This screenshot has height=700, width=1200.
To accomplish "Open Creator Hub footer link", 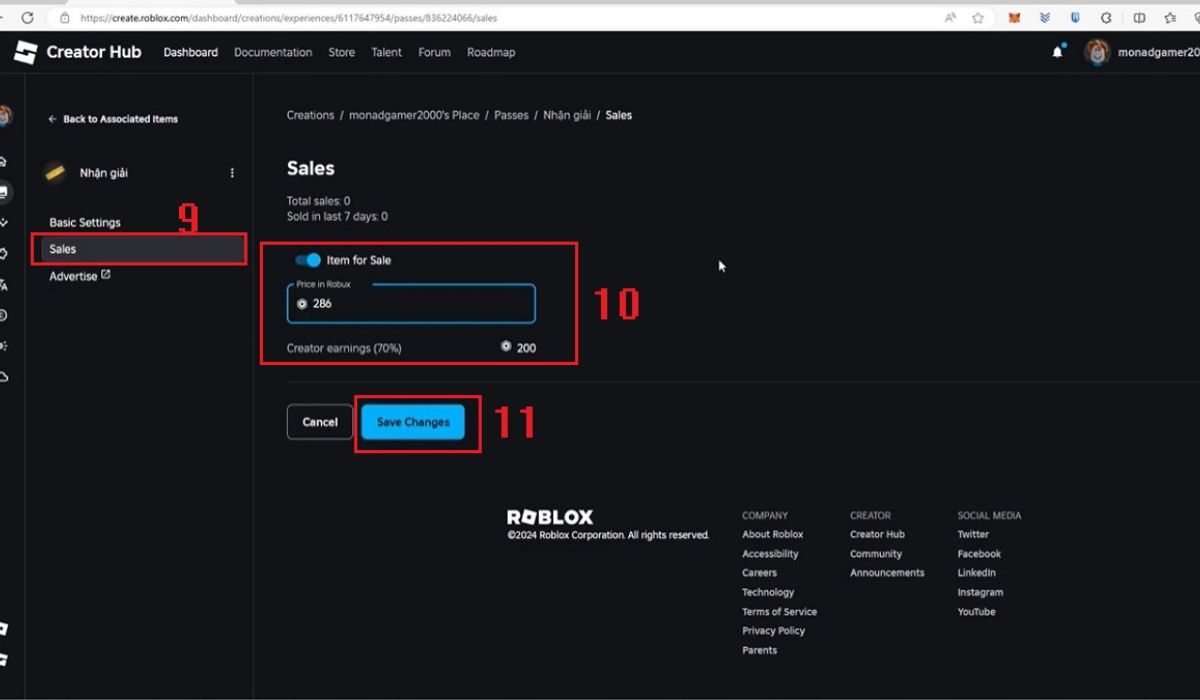I will coord(877,534).
